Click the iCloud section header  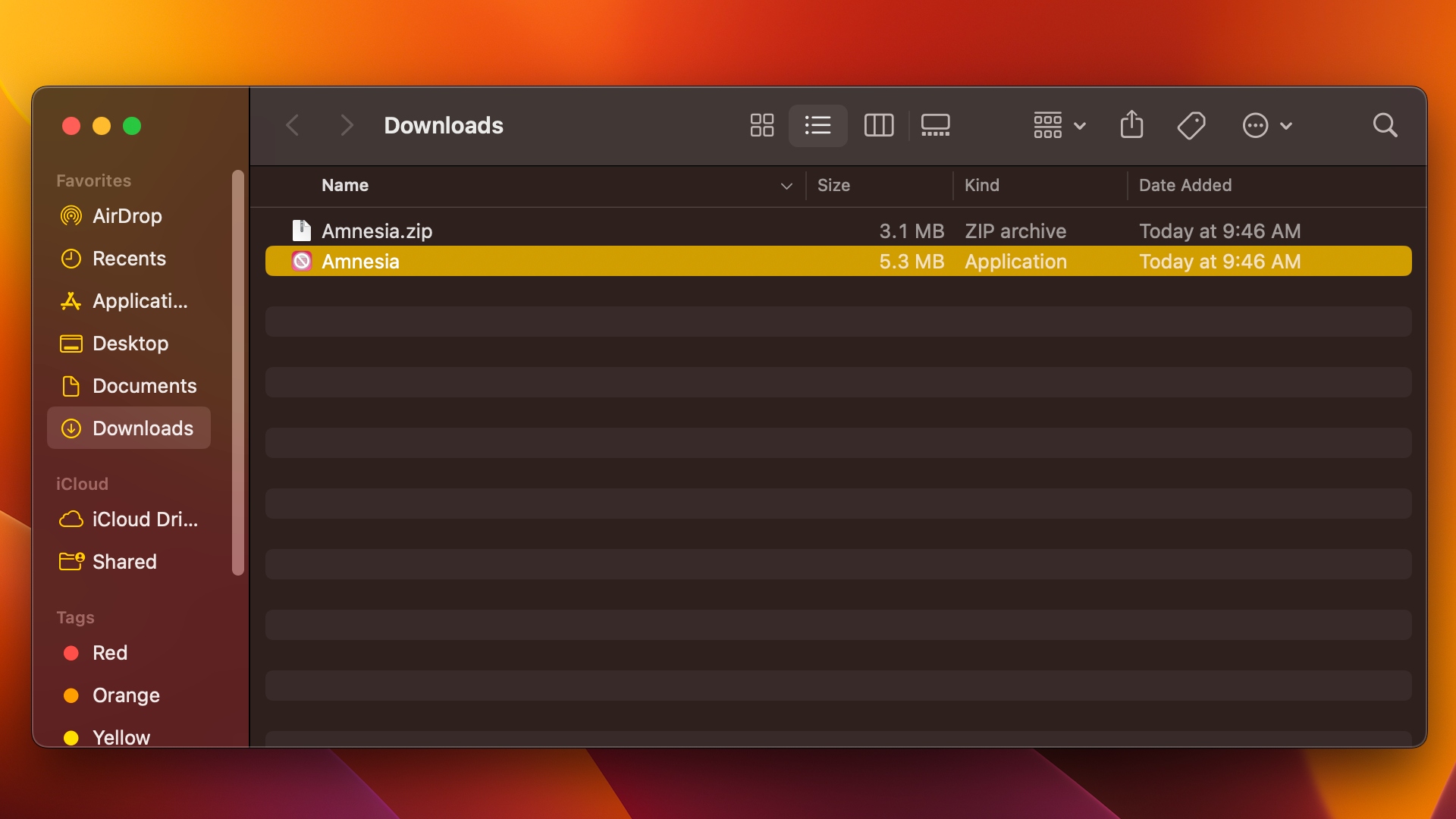coord(82,484)
